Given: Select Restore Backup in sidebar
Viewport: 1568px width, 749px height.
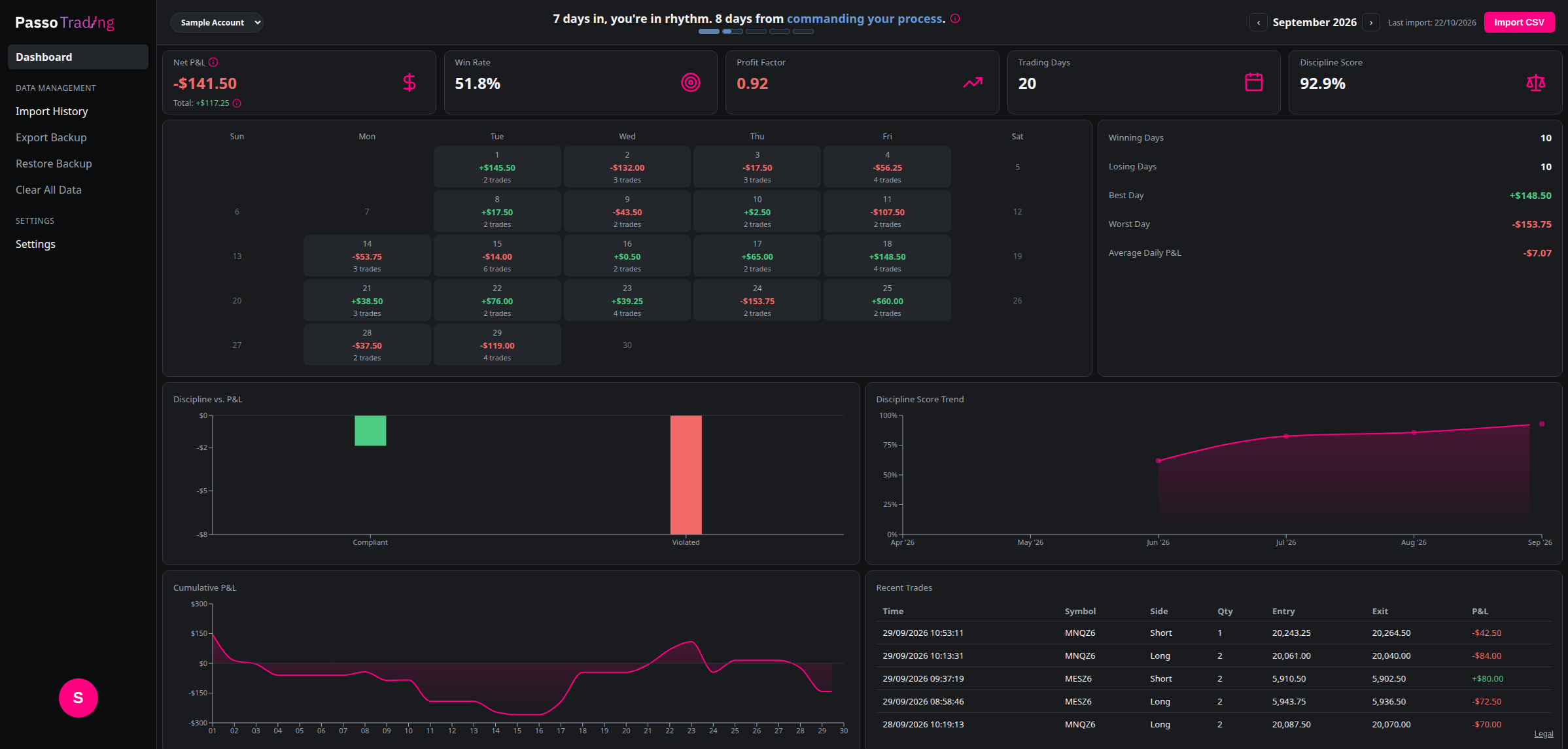Looking at the screenshot, I should [x=54, y=164].
